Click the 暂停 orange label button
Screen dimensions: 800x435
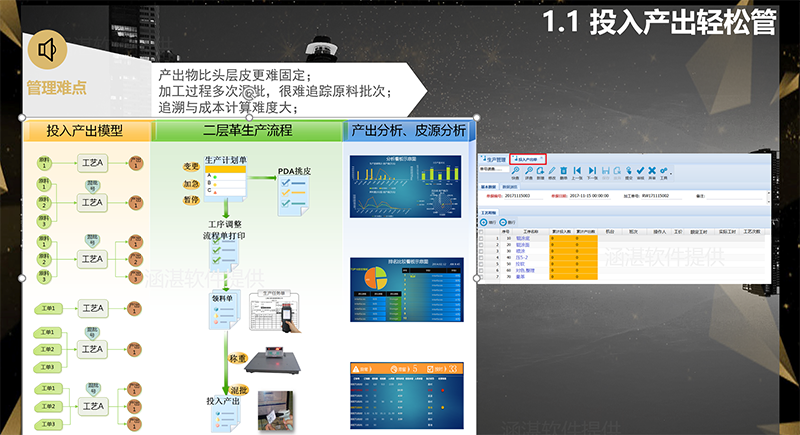(191, 200)
